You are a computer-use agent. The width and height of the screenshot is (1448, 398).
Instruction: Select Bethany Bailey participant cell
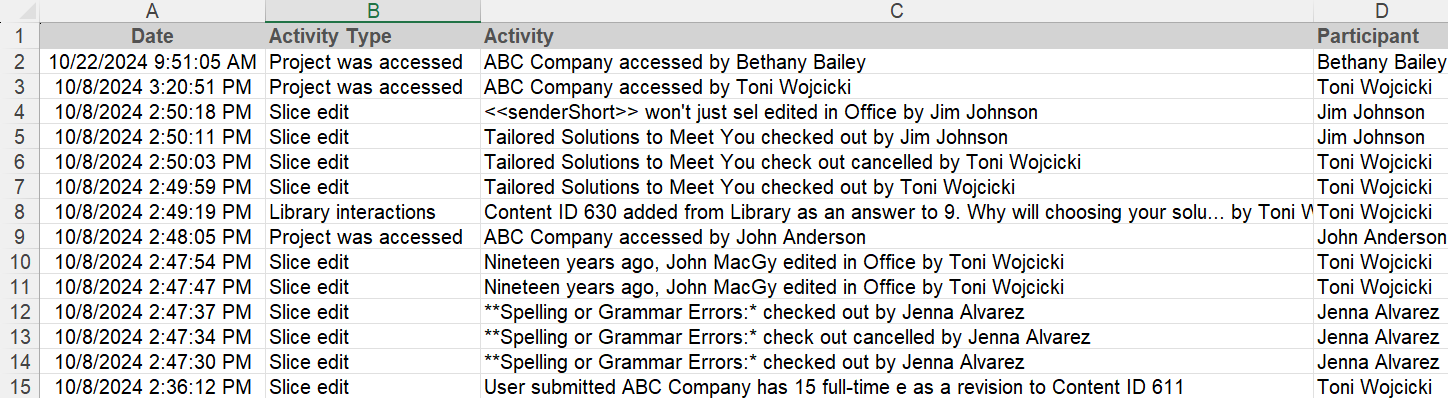(x=1381, y=62)
